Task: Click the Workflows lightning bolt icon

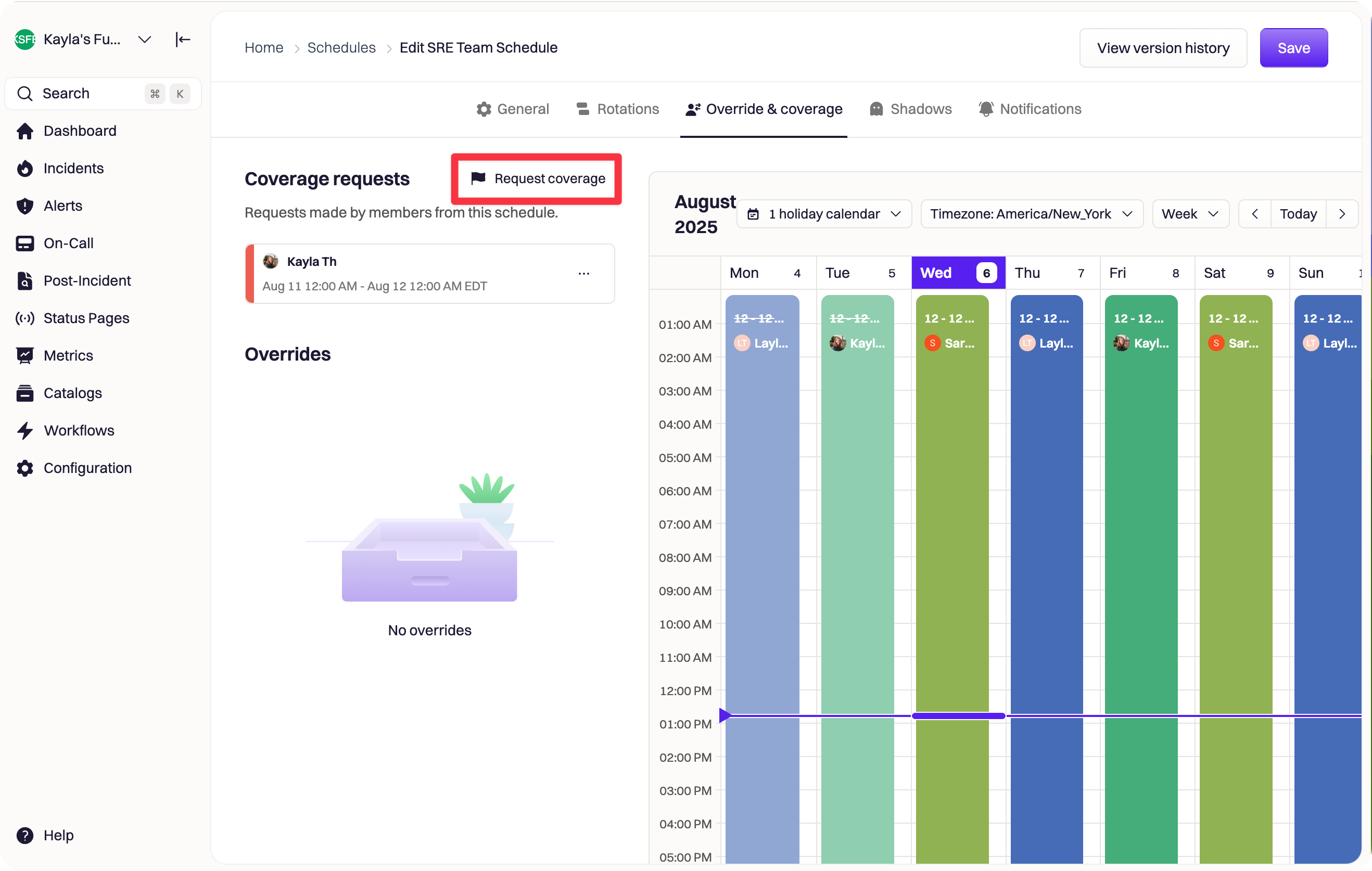Action: tap(24, 431)
